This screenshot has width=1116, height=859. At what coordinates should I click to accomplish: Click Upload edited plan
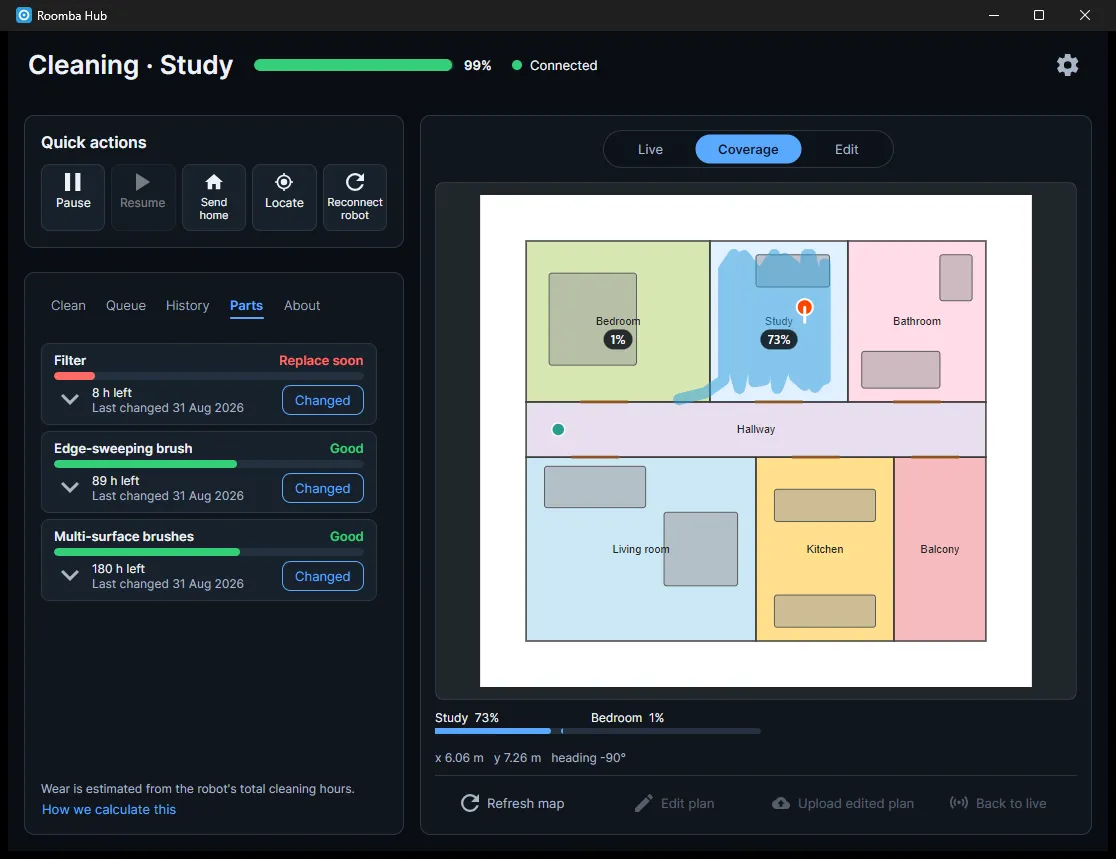[843, 803]
